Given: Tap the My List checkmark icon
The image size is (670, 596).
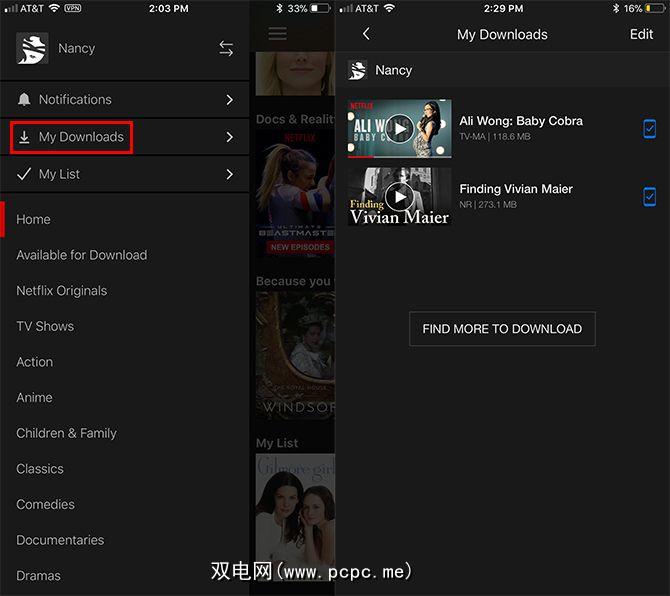Looking at the screenshot, I should [24, 174].
